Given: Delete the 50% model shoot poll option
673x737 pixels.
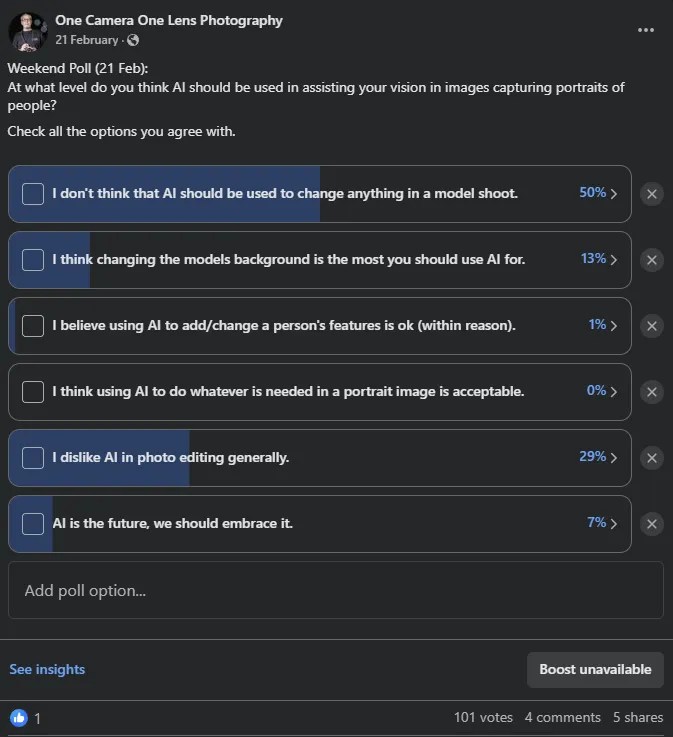Looking at the screenshot, I should [651, 194].
